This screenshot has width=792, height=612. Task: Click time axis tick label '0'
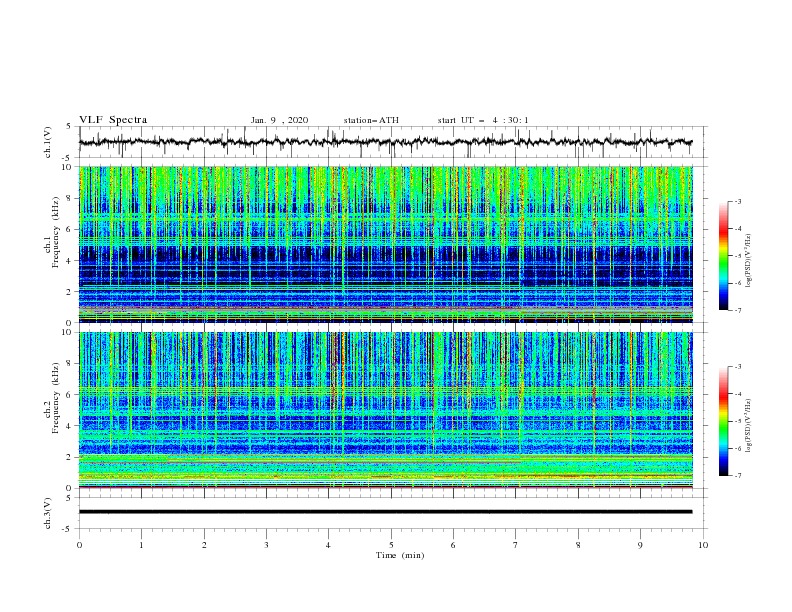click(x=79, y=545)
